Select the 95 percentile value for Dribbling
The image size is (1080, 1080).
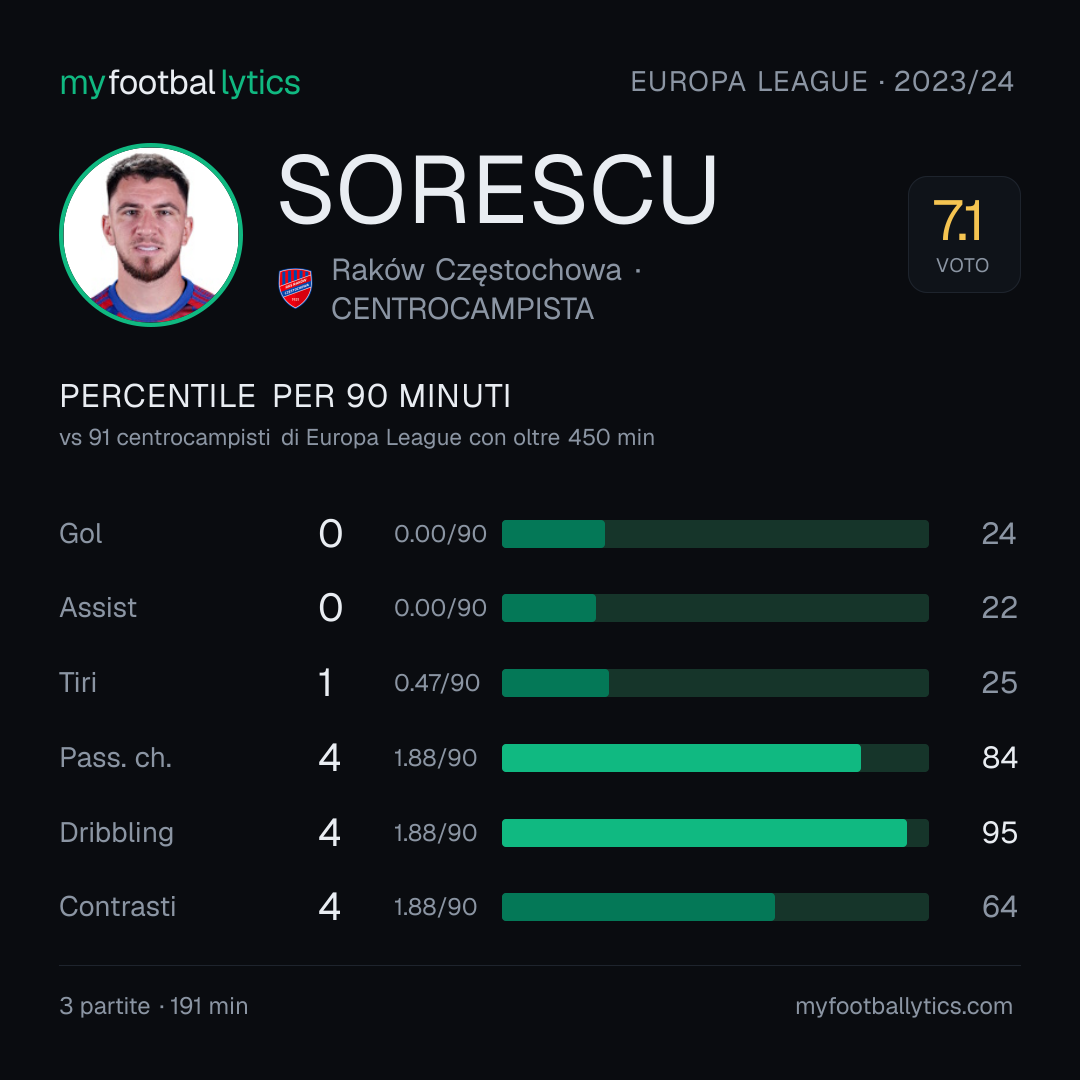click(x=999, y=833)
